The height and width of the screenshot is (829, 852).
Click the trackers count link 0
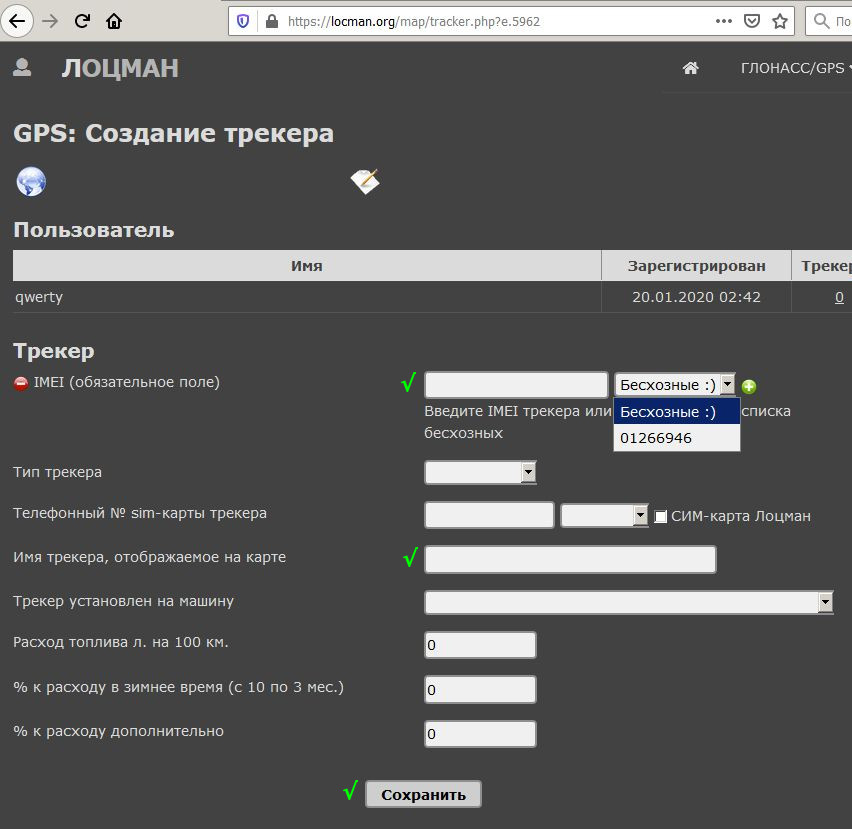(x=839, y=297)
